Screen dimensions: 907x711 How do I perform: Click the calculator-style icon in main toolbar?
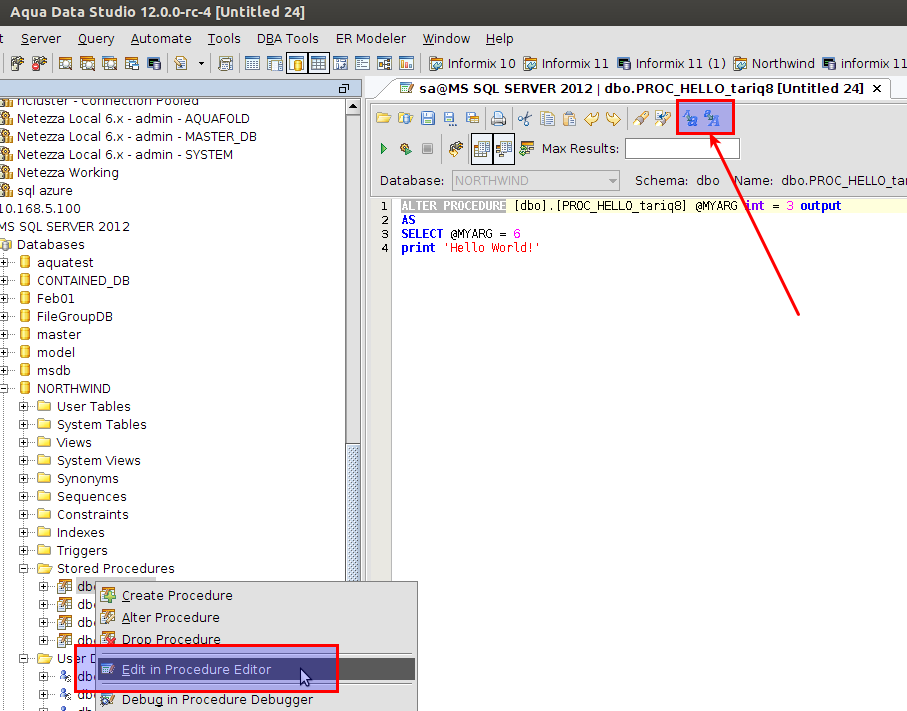225,63
